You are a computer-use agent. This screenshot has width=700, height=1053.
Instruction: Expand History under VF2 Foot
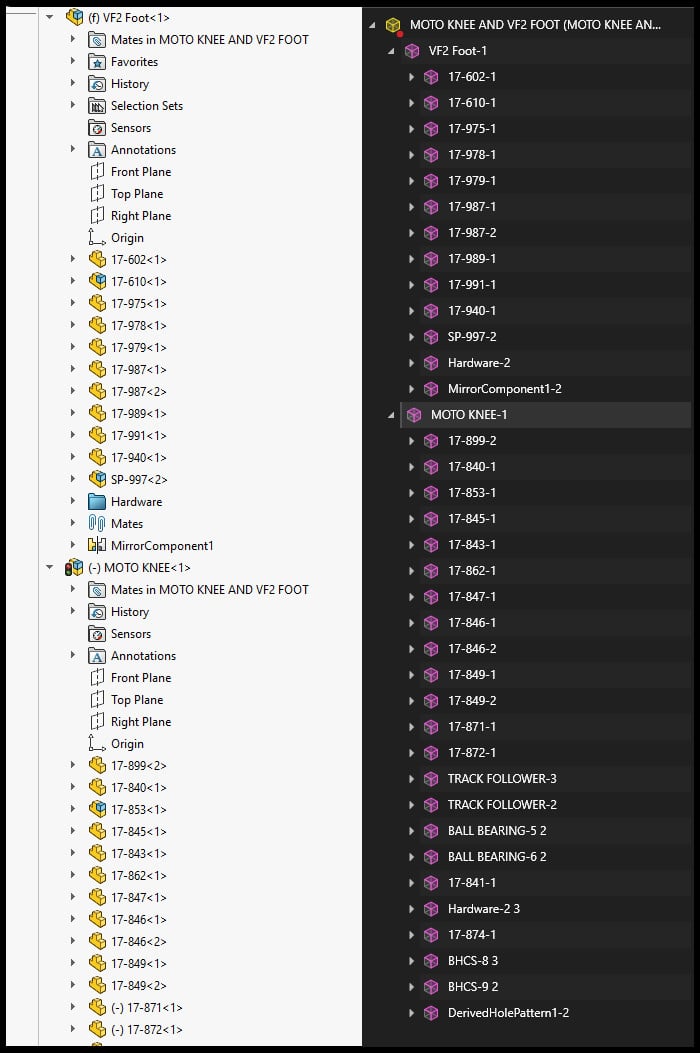tap(73, 84)
